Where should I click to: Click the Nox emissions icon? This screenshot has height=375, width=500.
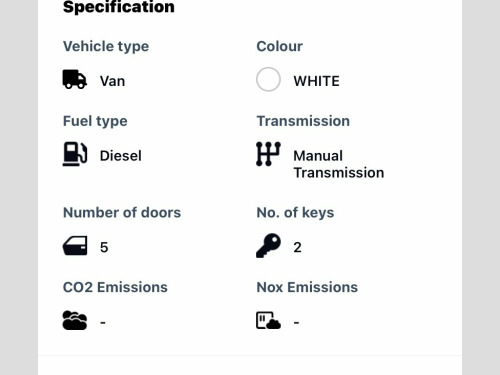coord(268,320)
